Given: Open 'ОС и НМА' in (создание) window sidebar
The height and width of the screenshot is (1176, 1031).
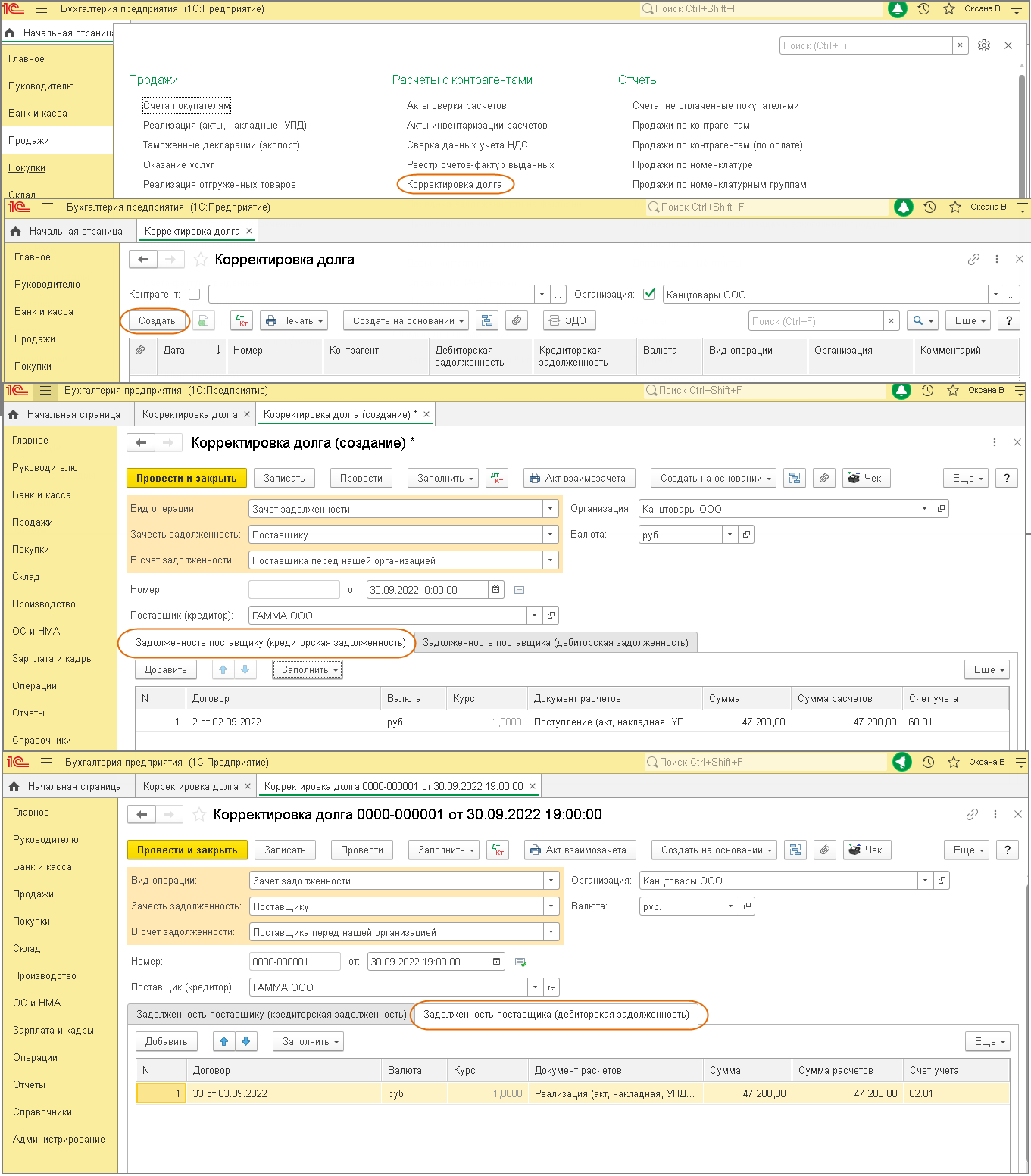Looking at the screenshot, I should [36, 632].
